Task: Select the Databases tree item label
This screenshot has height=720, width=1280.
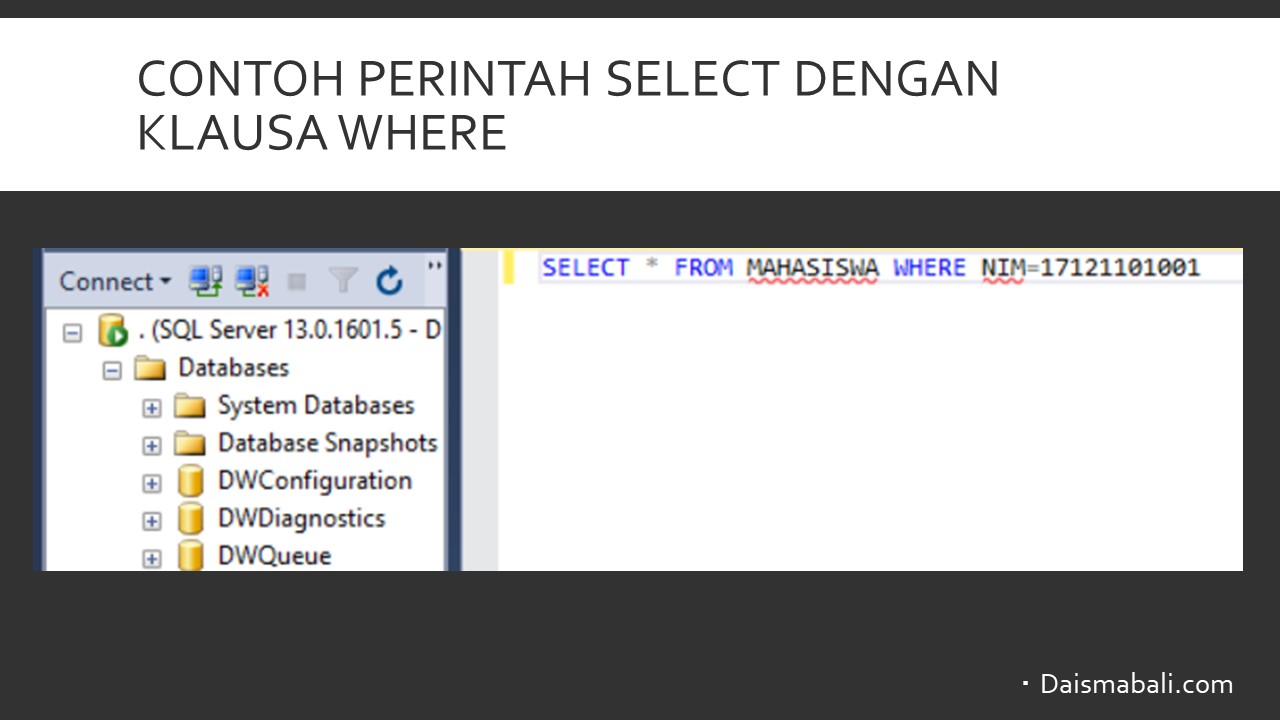Action: coord(233,368)
